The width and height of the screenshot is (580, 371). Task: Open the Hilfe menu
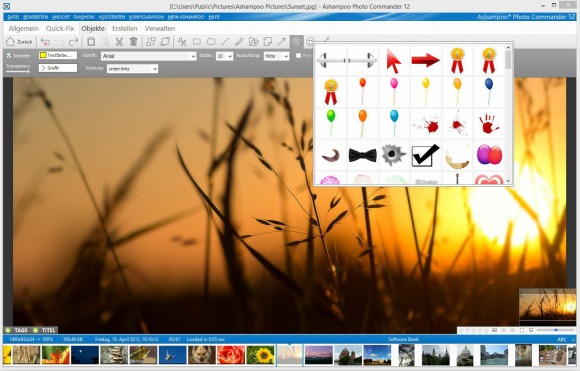(214, 17)
